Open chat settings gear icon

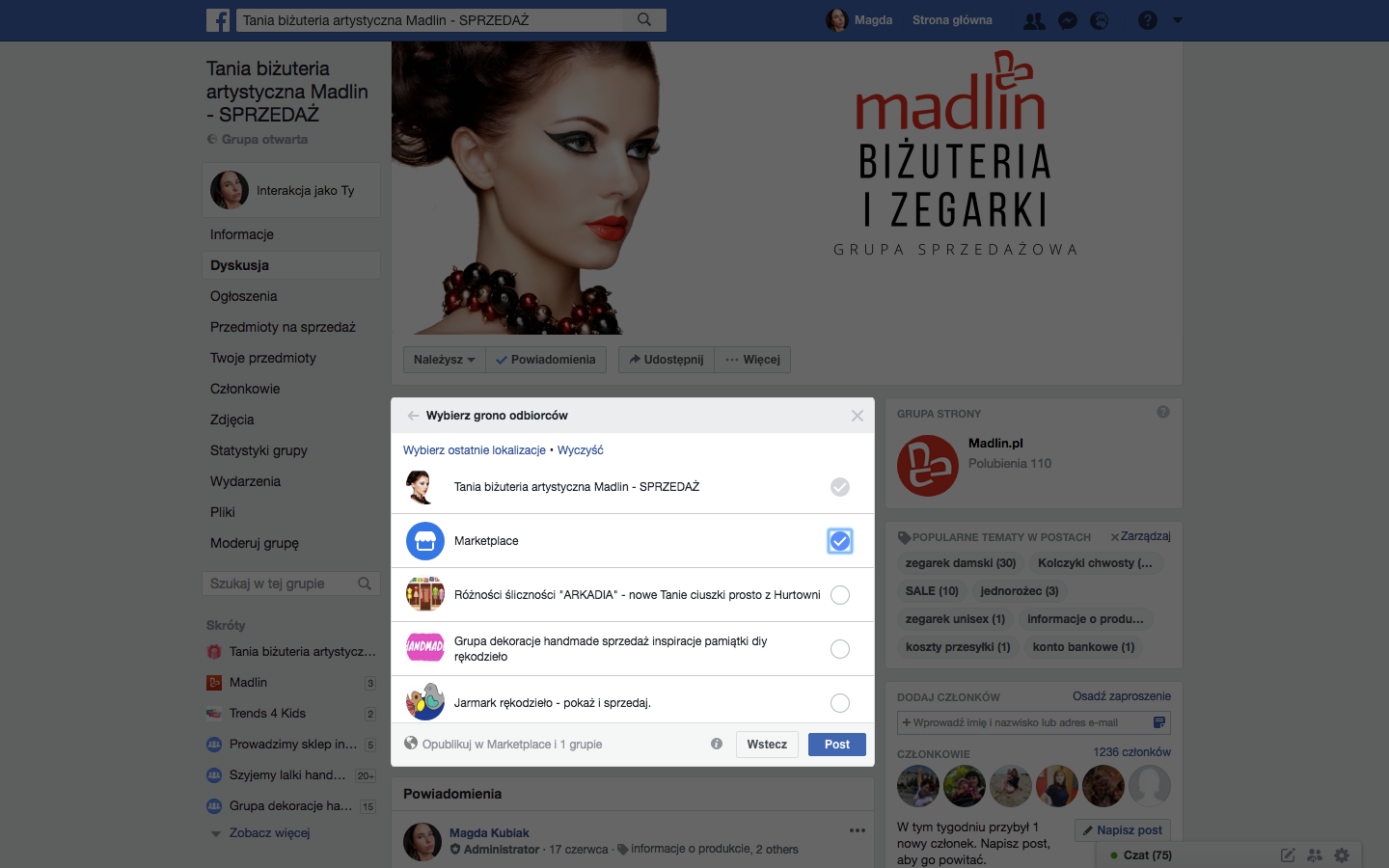[1342, 854]
